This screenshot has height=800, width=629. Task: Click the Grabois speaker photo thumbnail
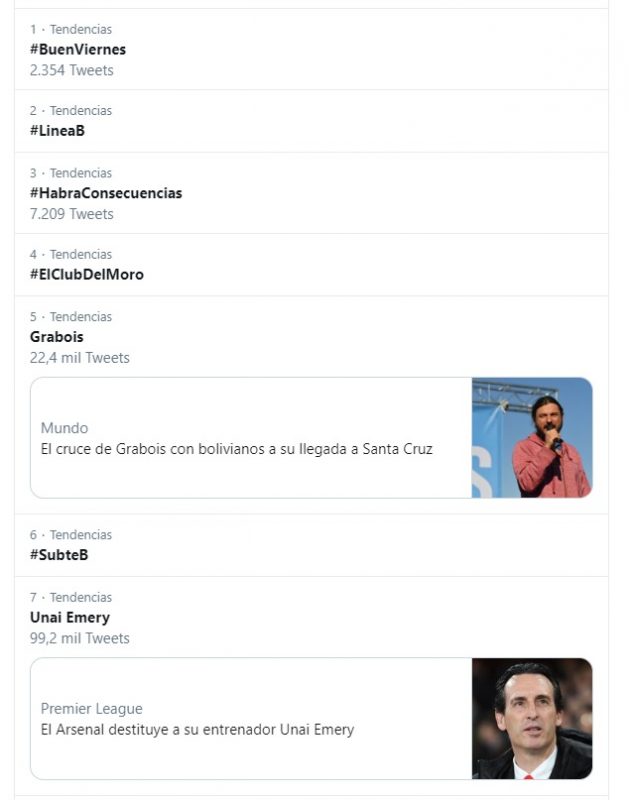point(531,437)
